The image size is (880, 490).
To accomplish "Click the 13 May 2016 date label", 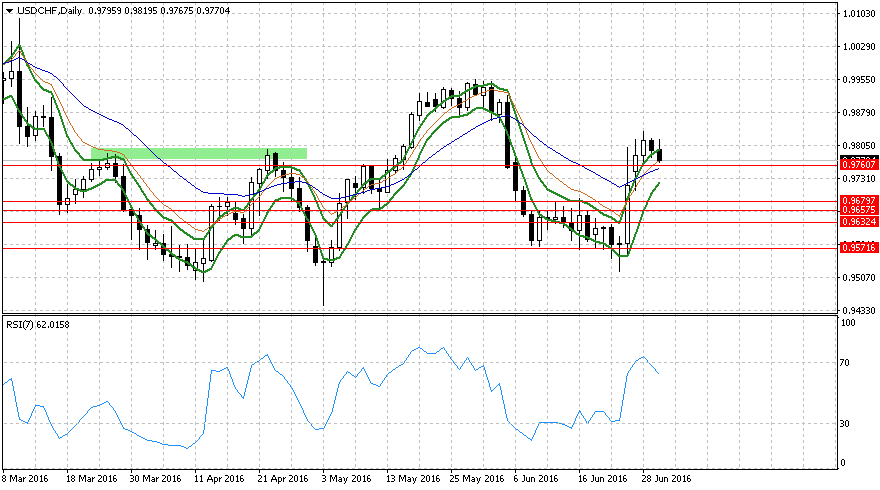I will pos(413,479).
